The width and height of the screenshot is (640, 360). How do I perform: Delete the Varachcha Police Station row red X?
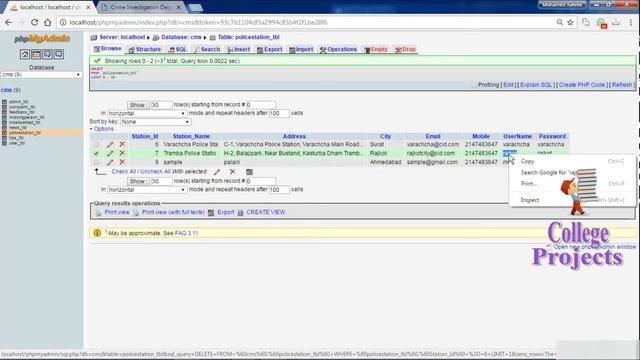[122, 144]
